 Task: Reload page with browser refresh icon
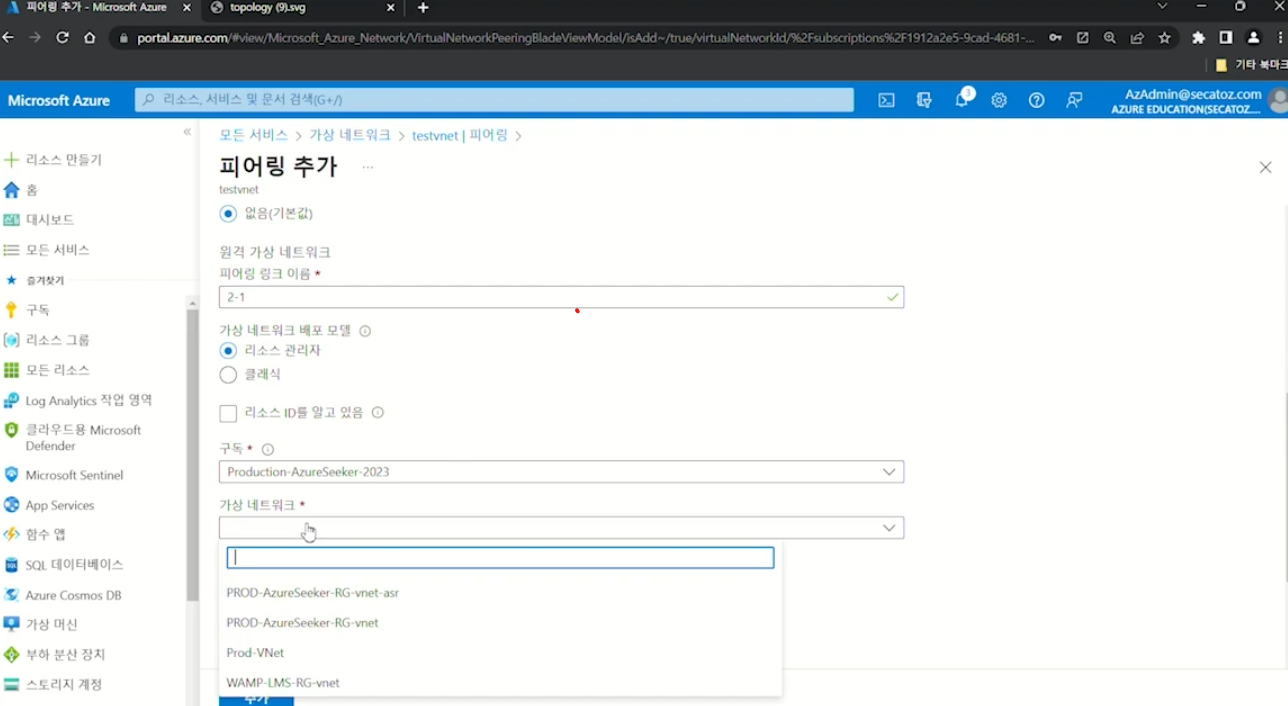coord(62,38)
